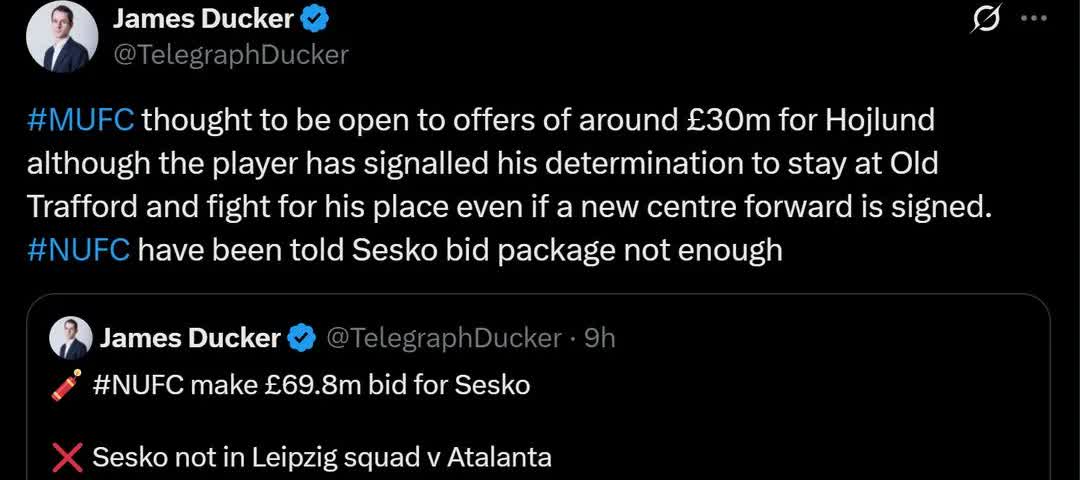Click James Ducker's main profile avatar
The width and height of the screenshot is (1080, 480).
click(62, 36)
